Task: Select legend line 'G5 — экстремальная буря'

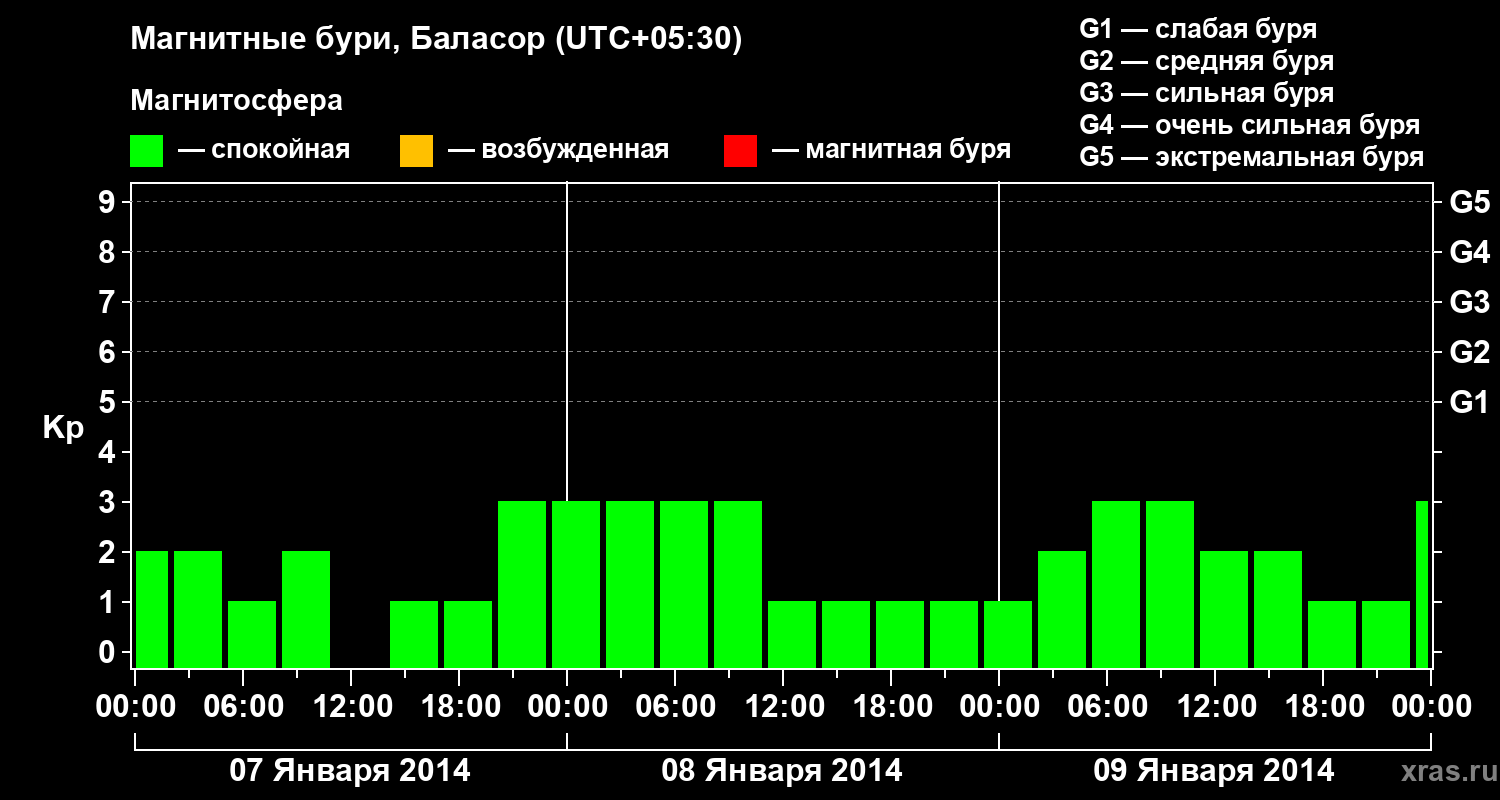Action: click(1252, 157)
